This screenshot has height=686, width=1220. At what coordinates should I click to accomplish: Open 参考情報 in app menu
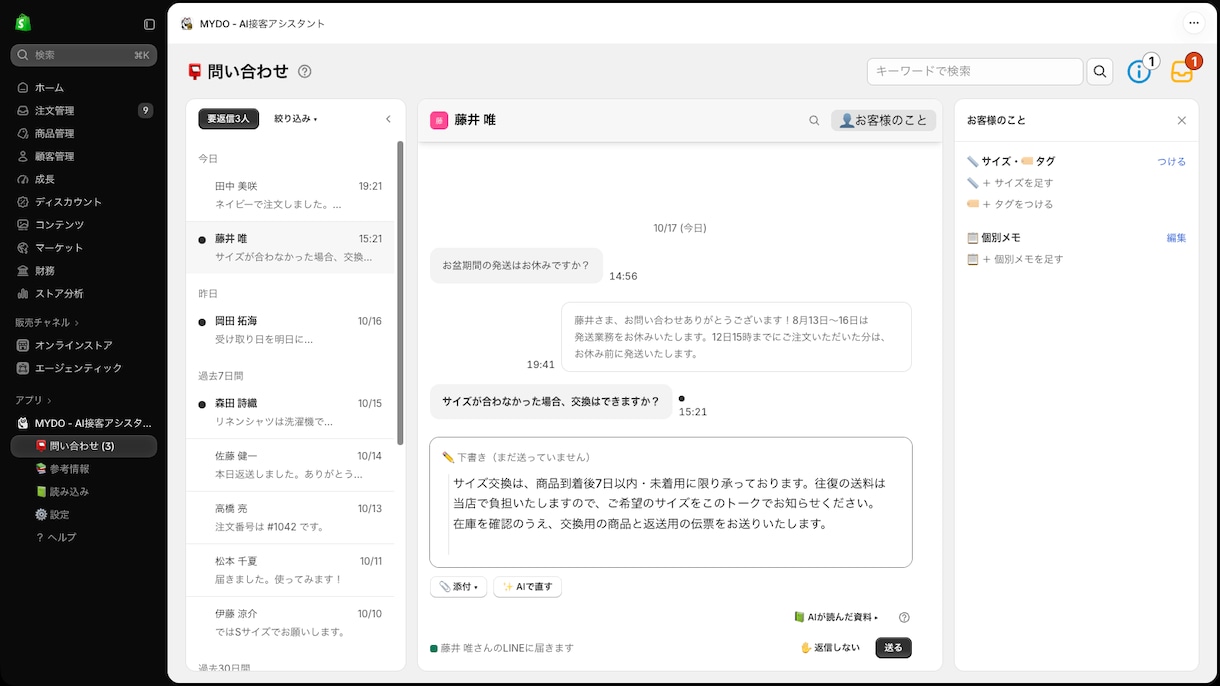click(83, 469)
